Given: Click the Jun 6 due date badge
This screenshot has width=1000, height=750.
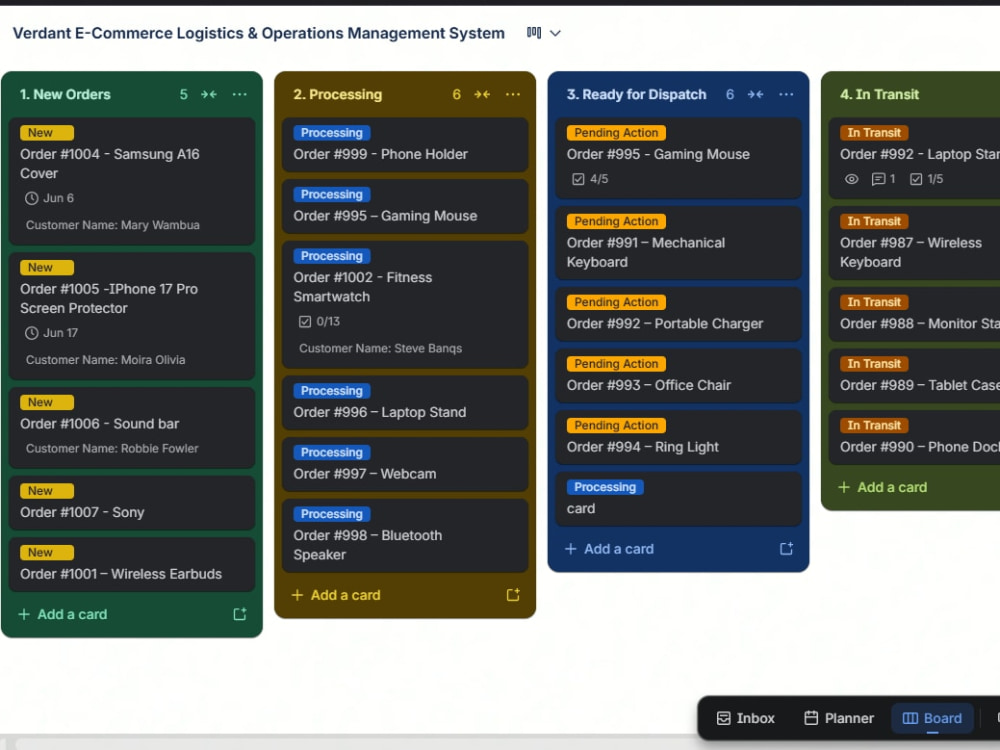Looking at the screenshot, I should (x=50, y=198).
